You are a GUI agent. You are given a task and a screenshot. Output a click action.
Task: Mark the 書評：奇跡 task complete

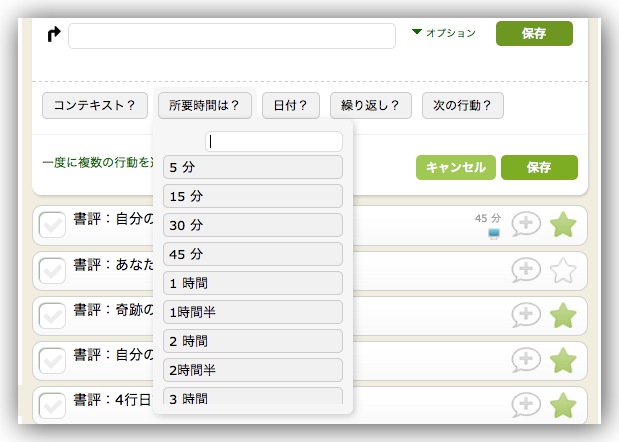(x=52, y=317)
